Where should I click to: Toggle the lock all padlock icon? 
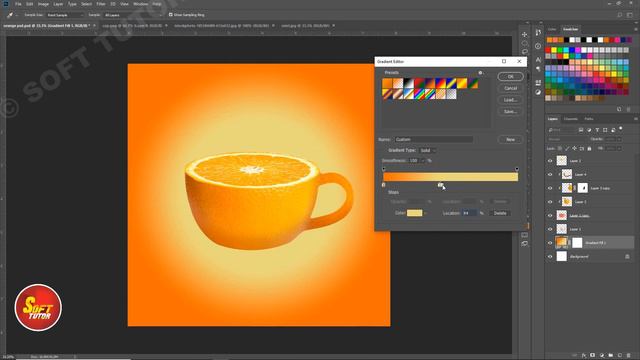coord(589,149)
